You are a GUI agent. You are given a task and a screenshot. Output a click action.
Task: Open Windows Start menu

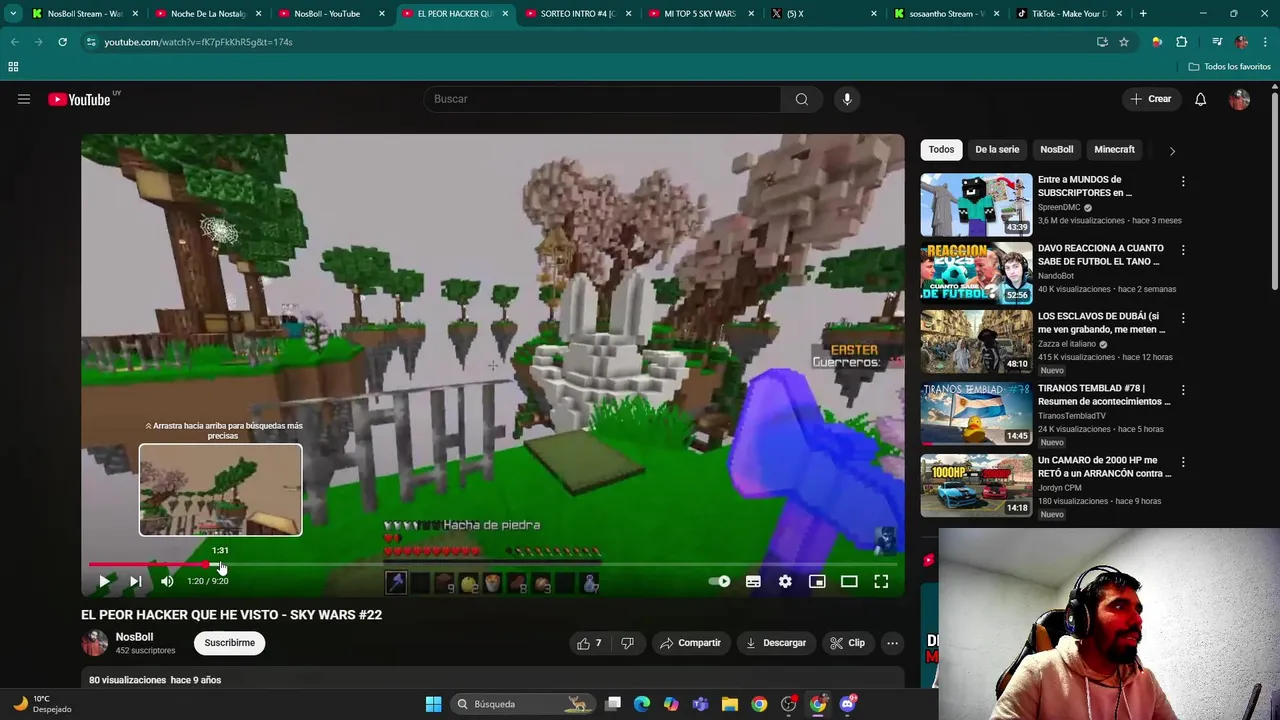tap(433, 704)
